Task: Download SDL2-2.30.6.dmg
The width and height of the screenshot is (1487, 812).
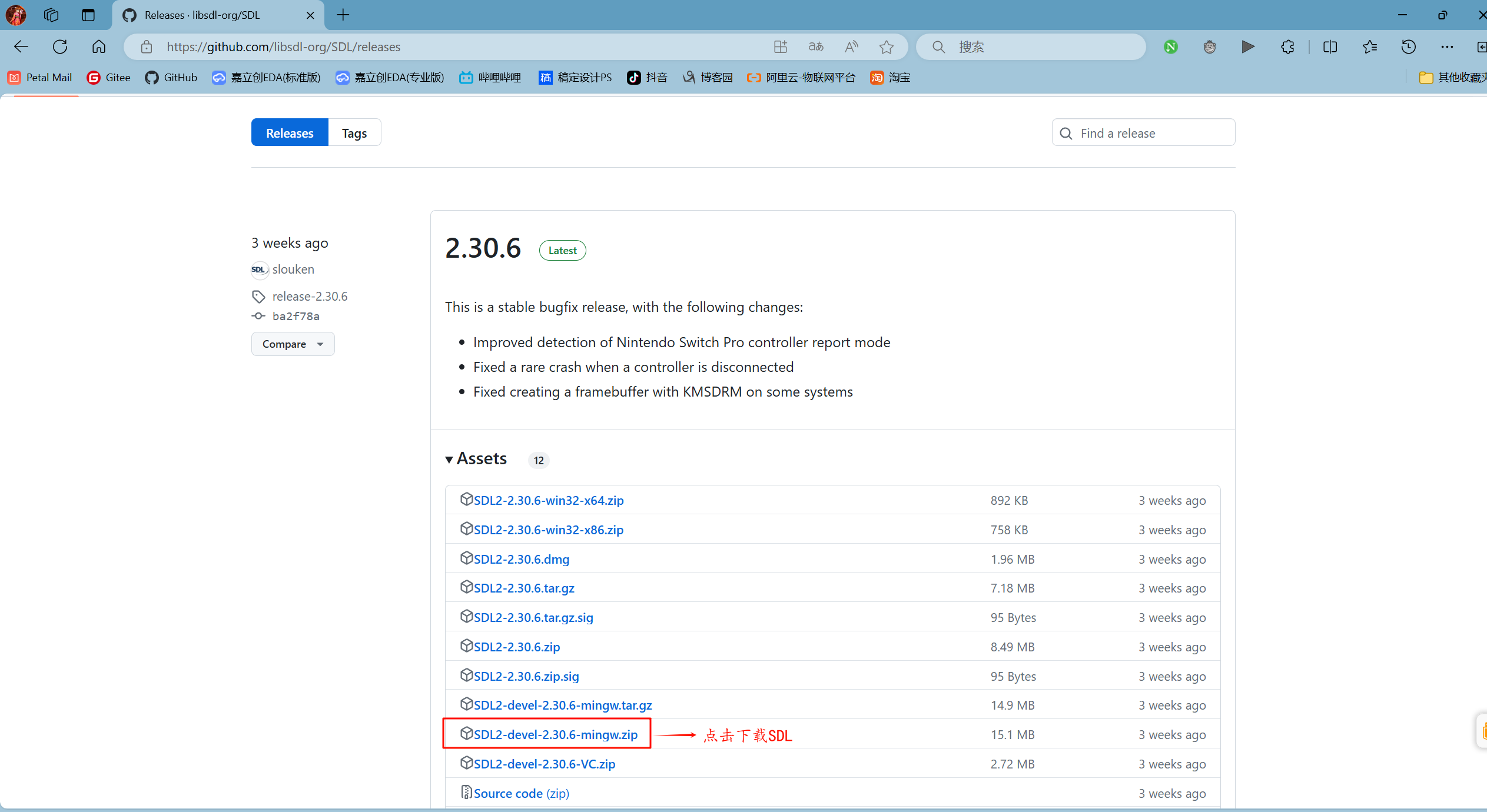Action: 522,559
